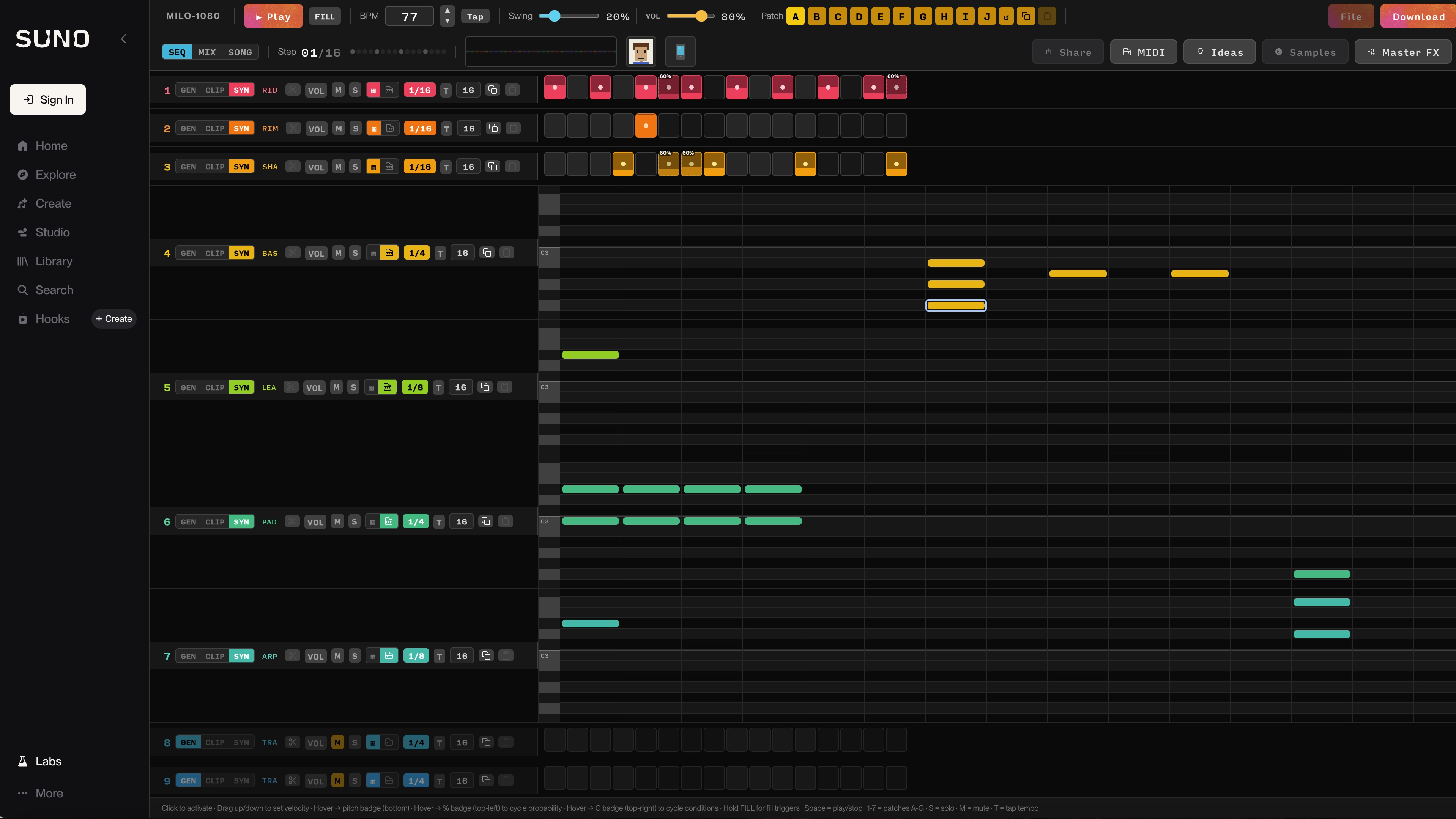Open the 1/16 step rate selector on track 1
The image size is (1456, 819).
coord(419,90)
